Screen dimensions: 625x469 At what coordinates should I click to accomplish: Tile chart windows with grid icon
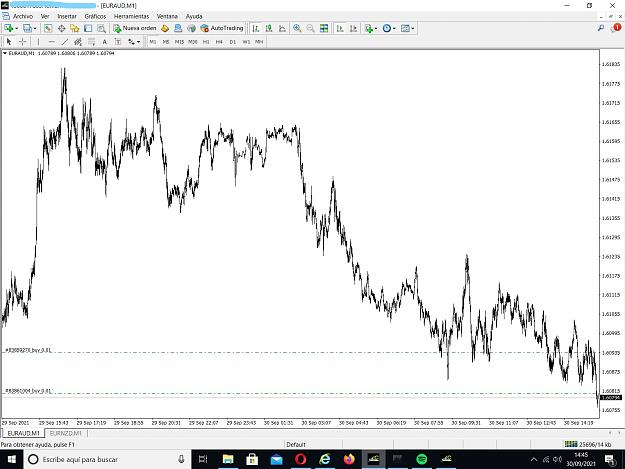(x=324, y=28)
